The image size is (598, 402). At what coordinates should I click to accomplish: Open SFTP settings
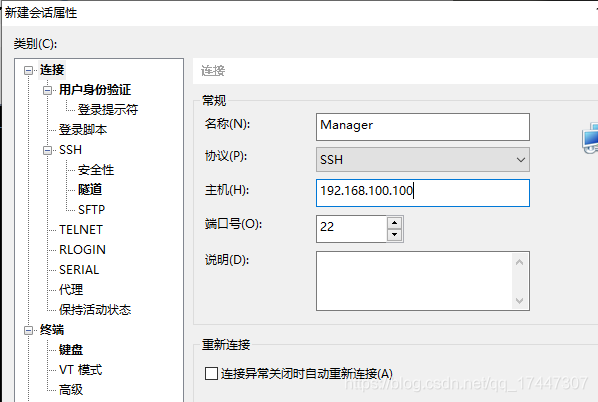[91, 210]
